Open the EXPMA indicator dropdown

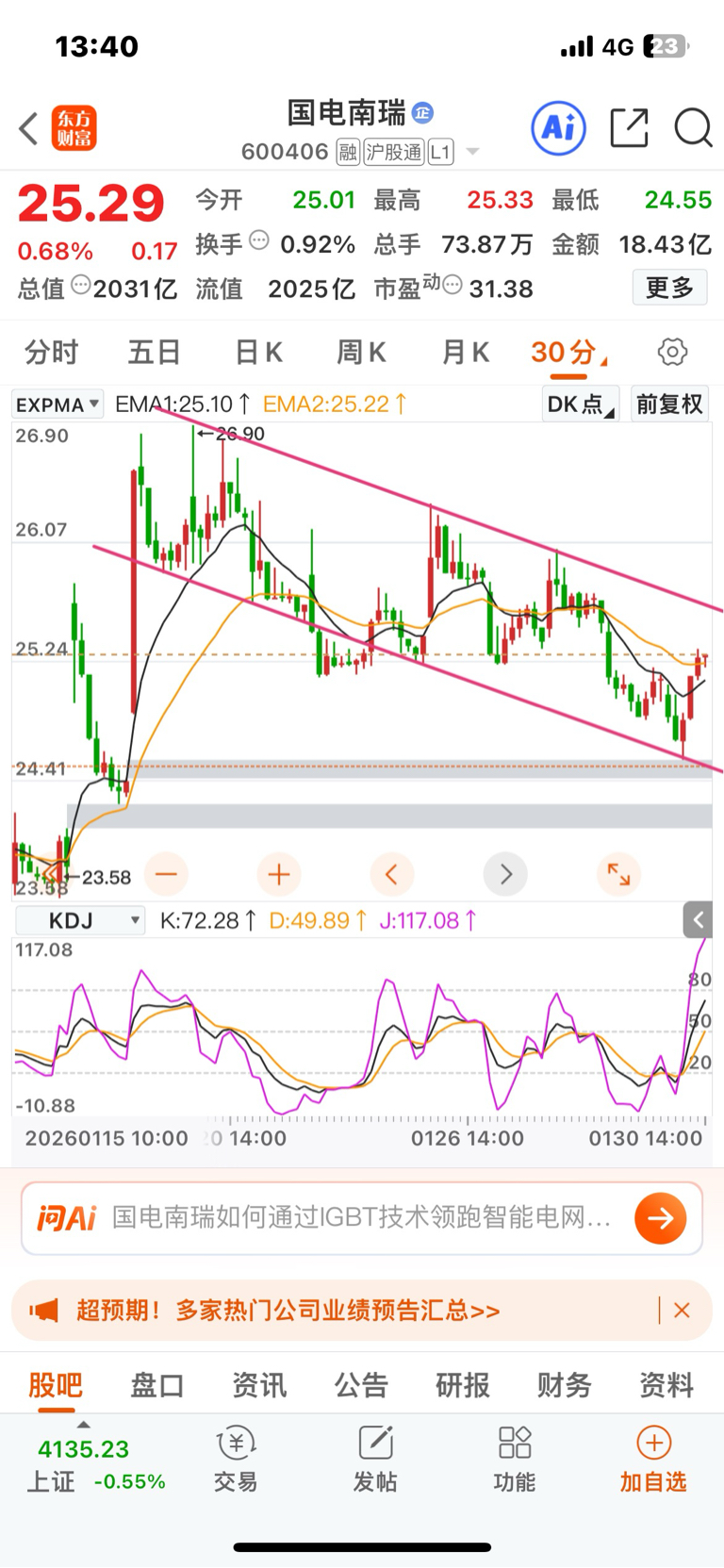pyautogui.click(x=58, y=404)
